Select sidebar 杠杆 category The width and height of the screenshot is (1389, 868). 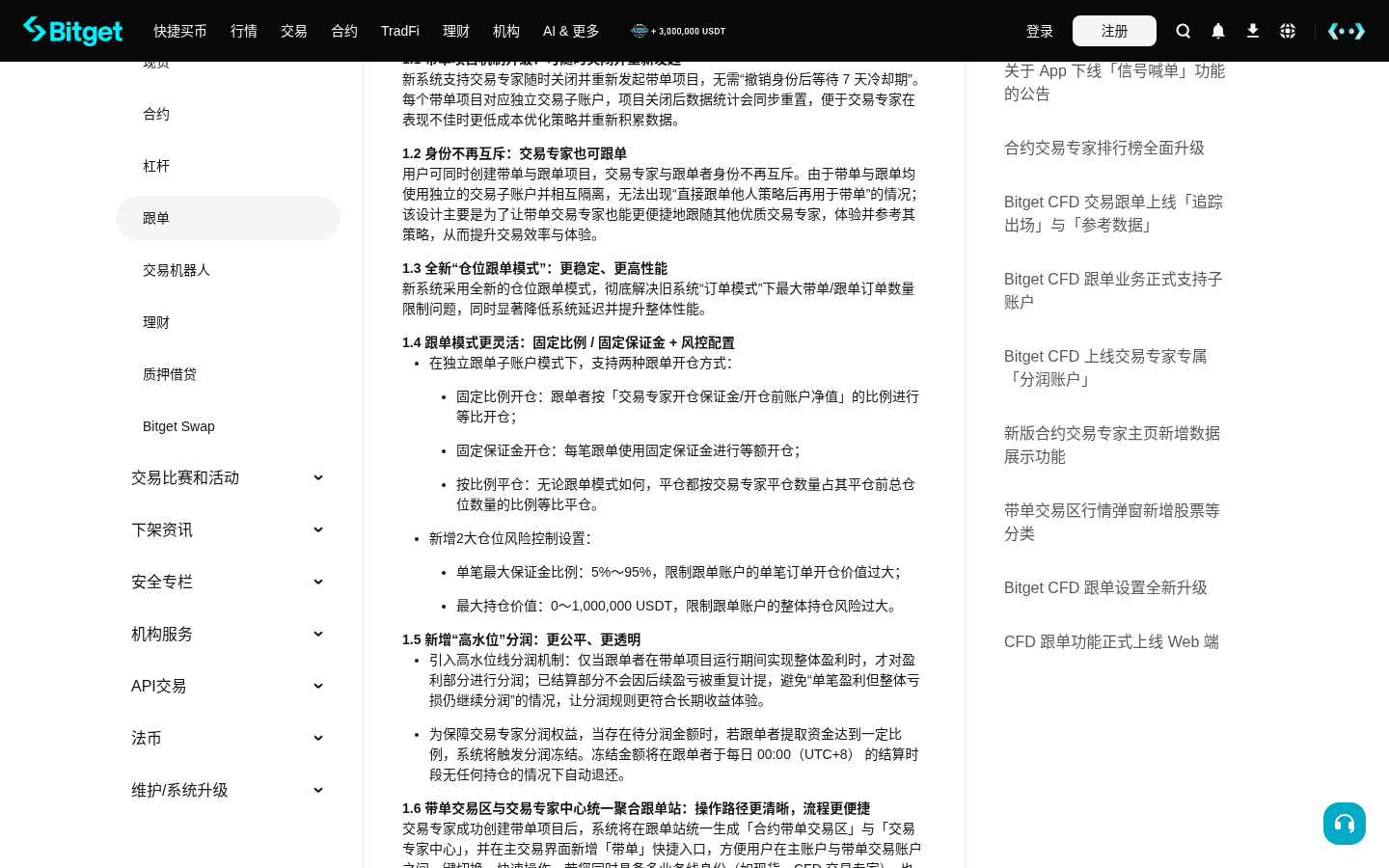228,166
